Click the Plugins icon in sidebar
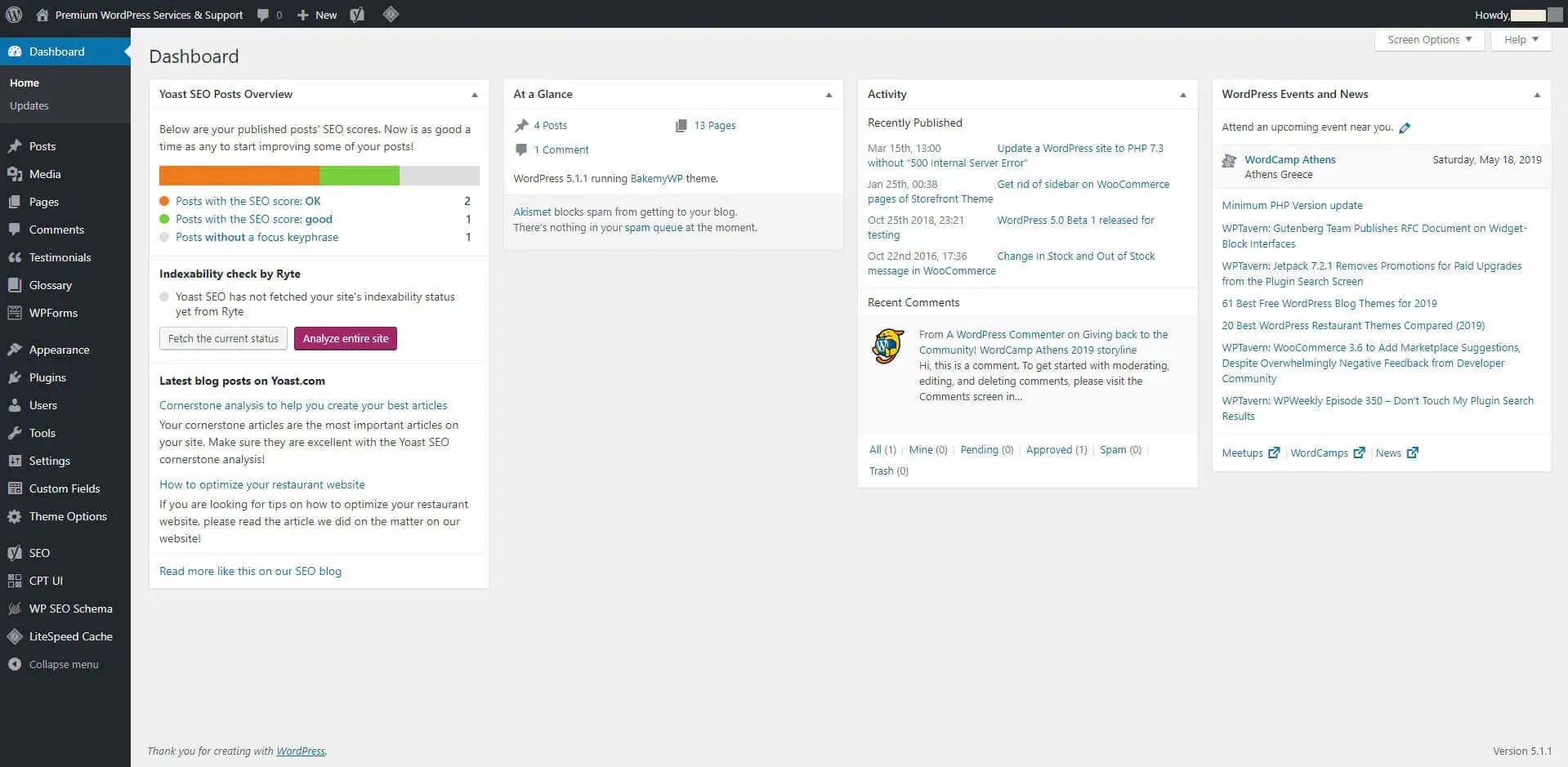1568x767 pixels. [15, 377]
